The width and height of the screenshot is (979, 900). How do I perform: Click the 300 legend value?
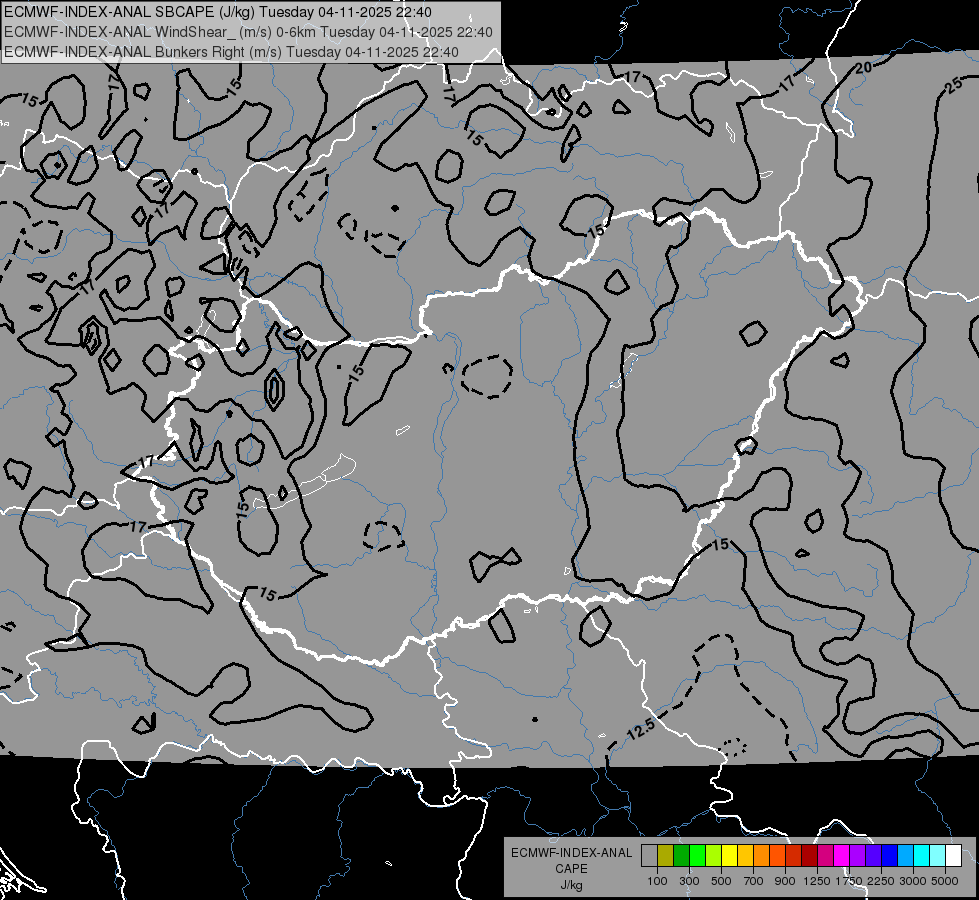(689, 881)
